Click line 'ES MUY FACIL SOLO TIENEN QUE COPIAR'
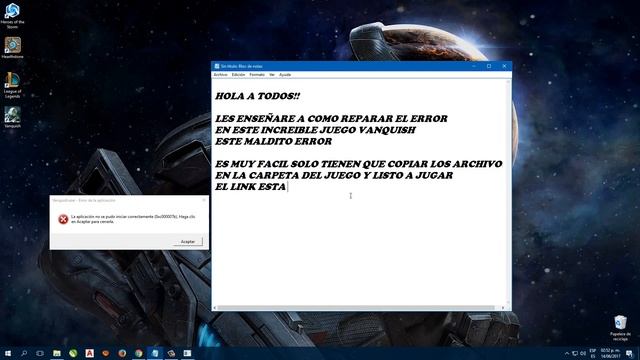The height and width of the screenshot is (360, 640). (358, 164)
